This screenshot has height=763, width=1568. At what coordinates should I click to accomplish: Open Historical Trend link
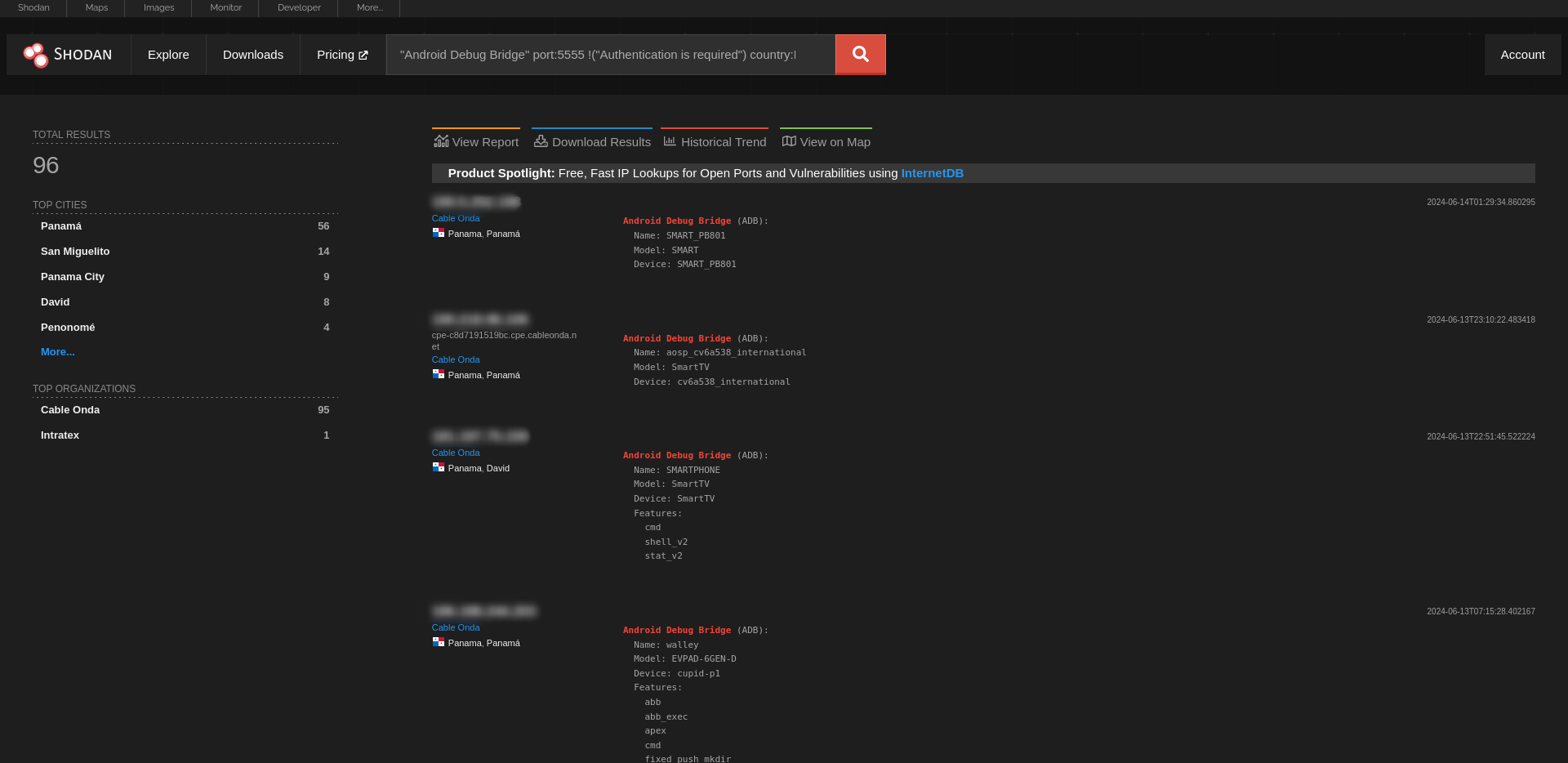tap(715, 141)
